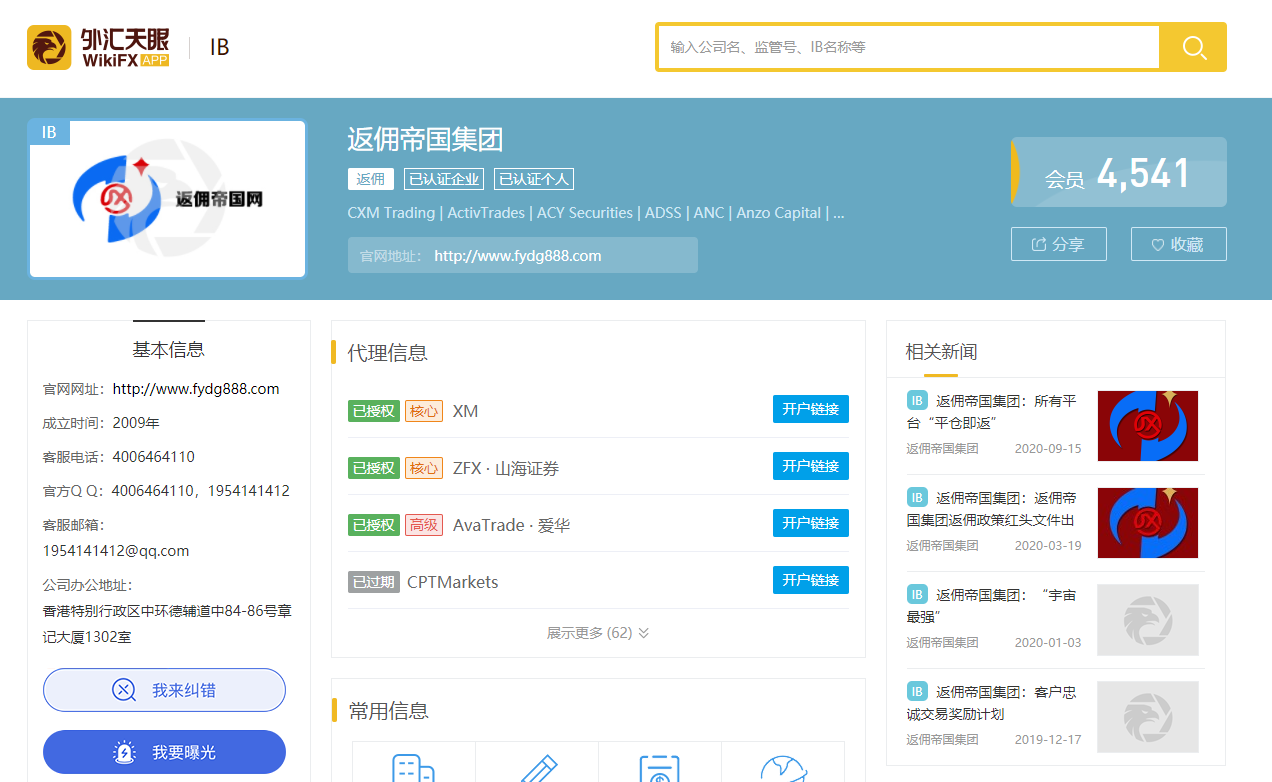Open news article 客户忠诚交易奖励计划
The image size is (1272, 782).
992,702
